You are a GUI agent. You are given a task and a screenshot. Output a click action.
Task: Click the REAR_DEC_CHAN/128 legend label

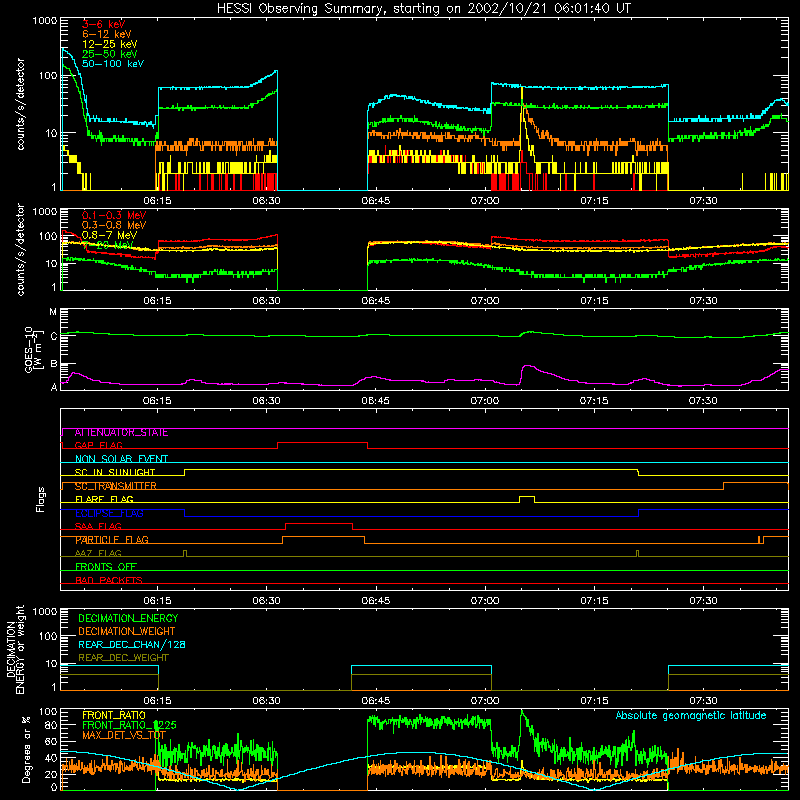click(132, 645)
